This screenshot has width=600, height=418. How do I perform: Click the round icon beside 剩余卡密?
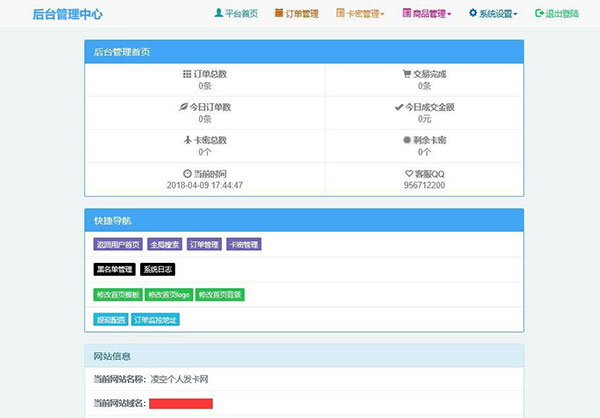point(407,140)
